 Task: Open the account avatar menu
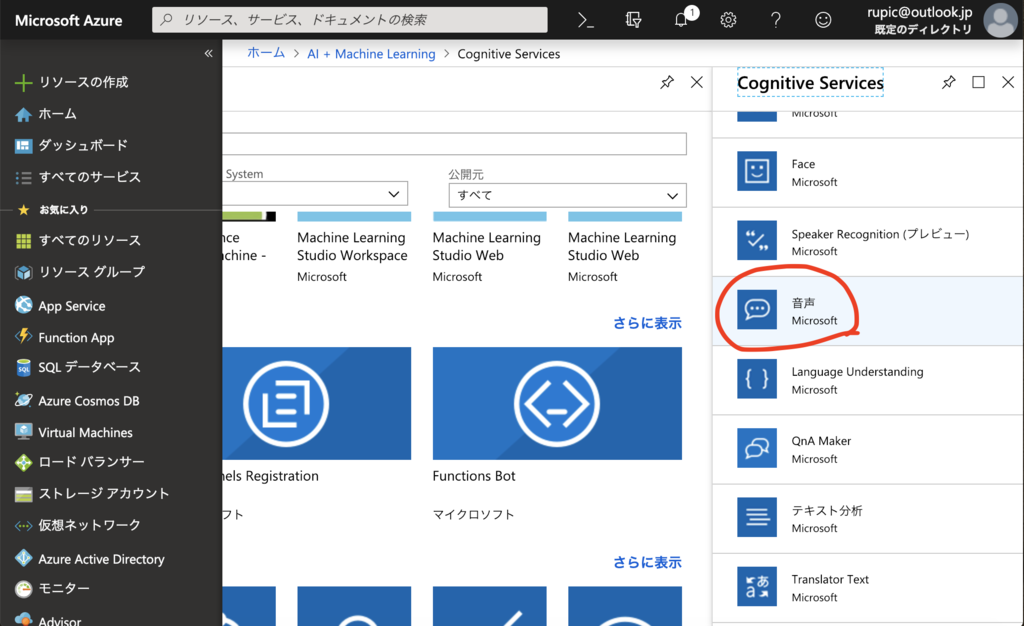tap(1000, 20)
